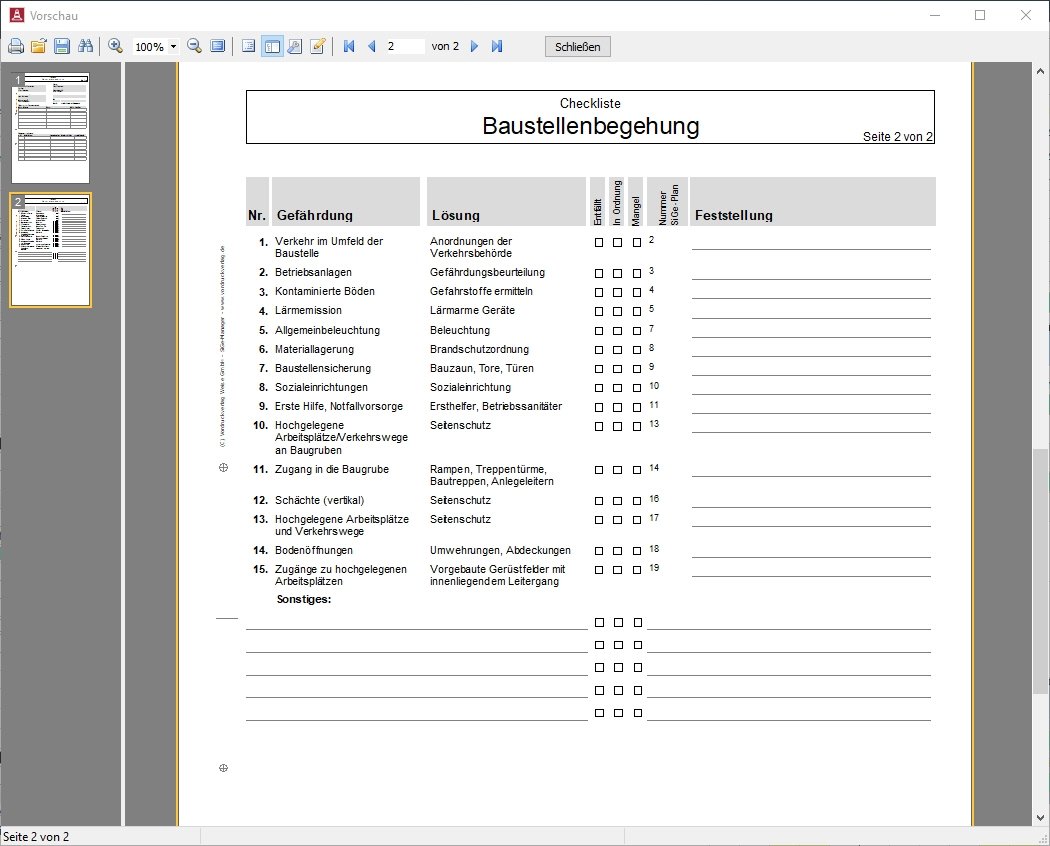Click scrollbar down arrow at bottom right
The height and width of the screenshot is (846, 1050).
(x=1040, y=817)
